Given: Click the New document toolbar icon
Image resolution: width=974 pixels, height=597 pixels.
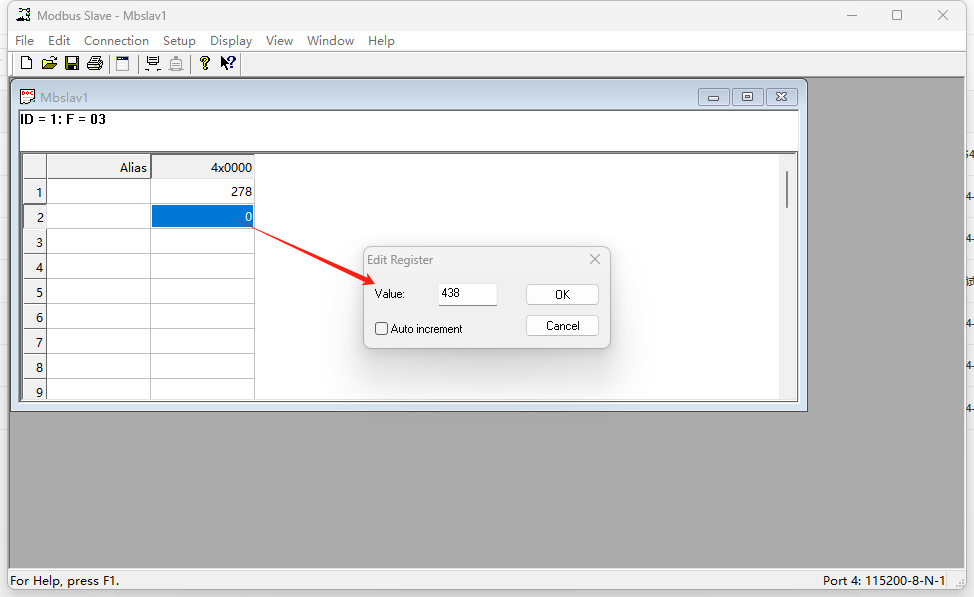Looking at the screenshot, I should pyautogui.click(x=27, y=63).
